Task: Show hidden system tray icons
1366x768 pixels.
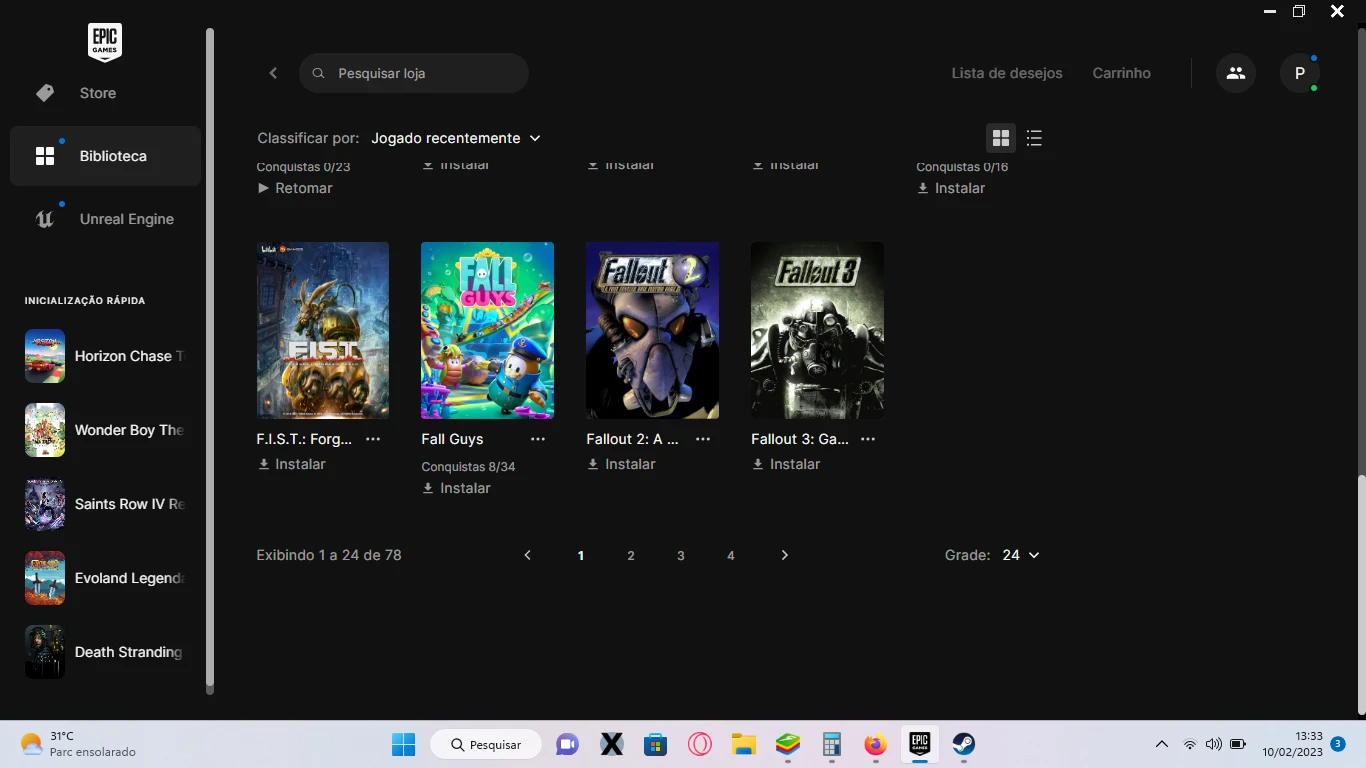Action: click(x=1161, y=744)
